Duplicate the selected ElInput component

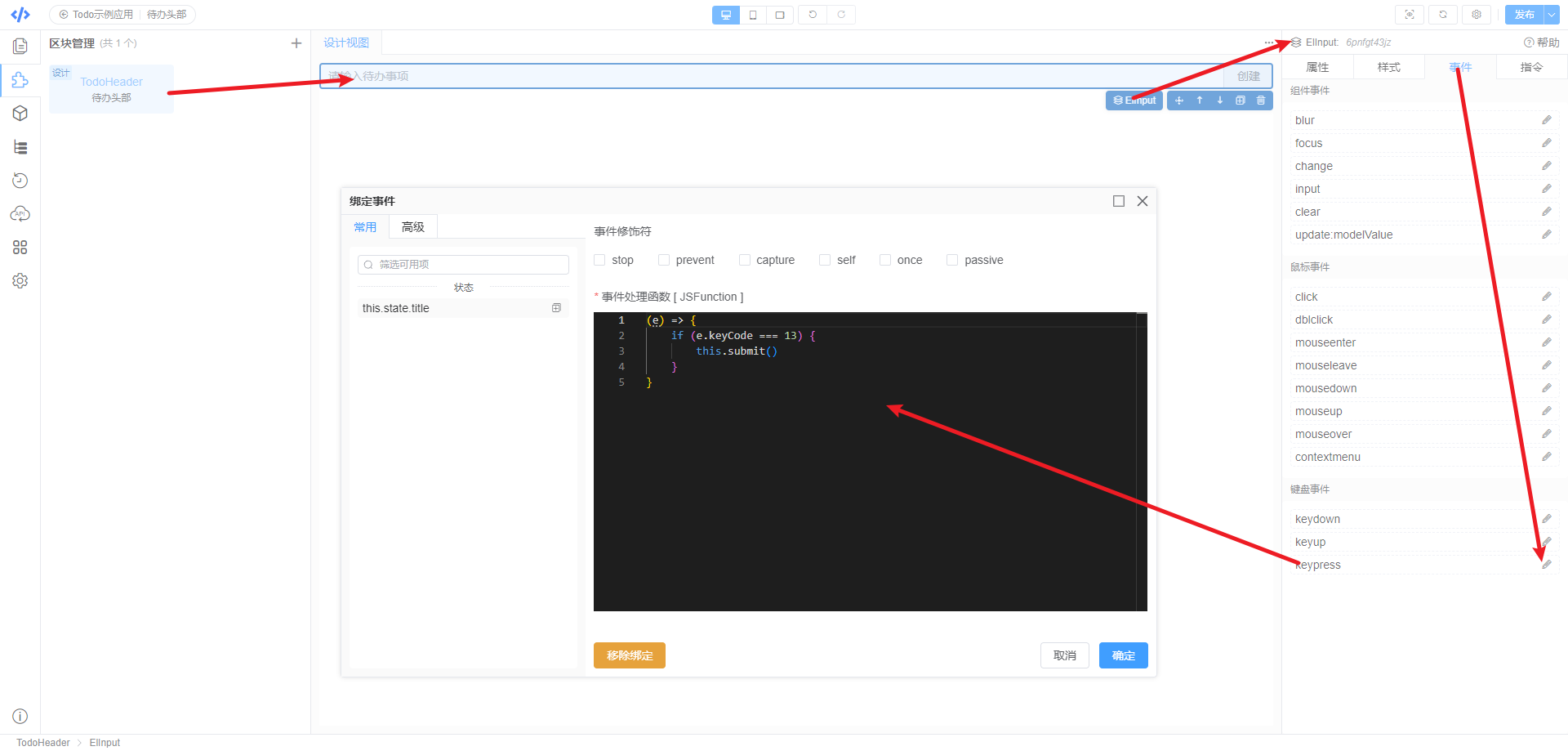[1241, 101]
